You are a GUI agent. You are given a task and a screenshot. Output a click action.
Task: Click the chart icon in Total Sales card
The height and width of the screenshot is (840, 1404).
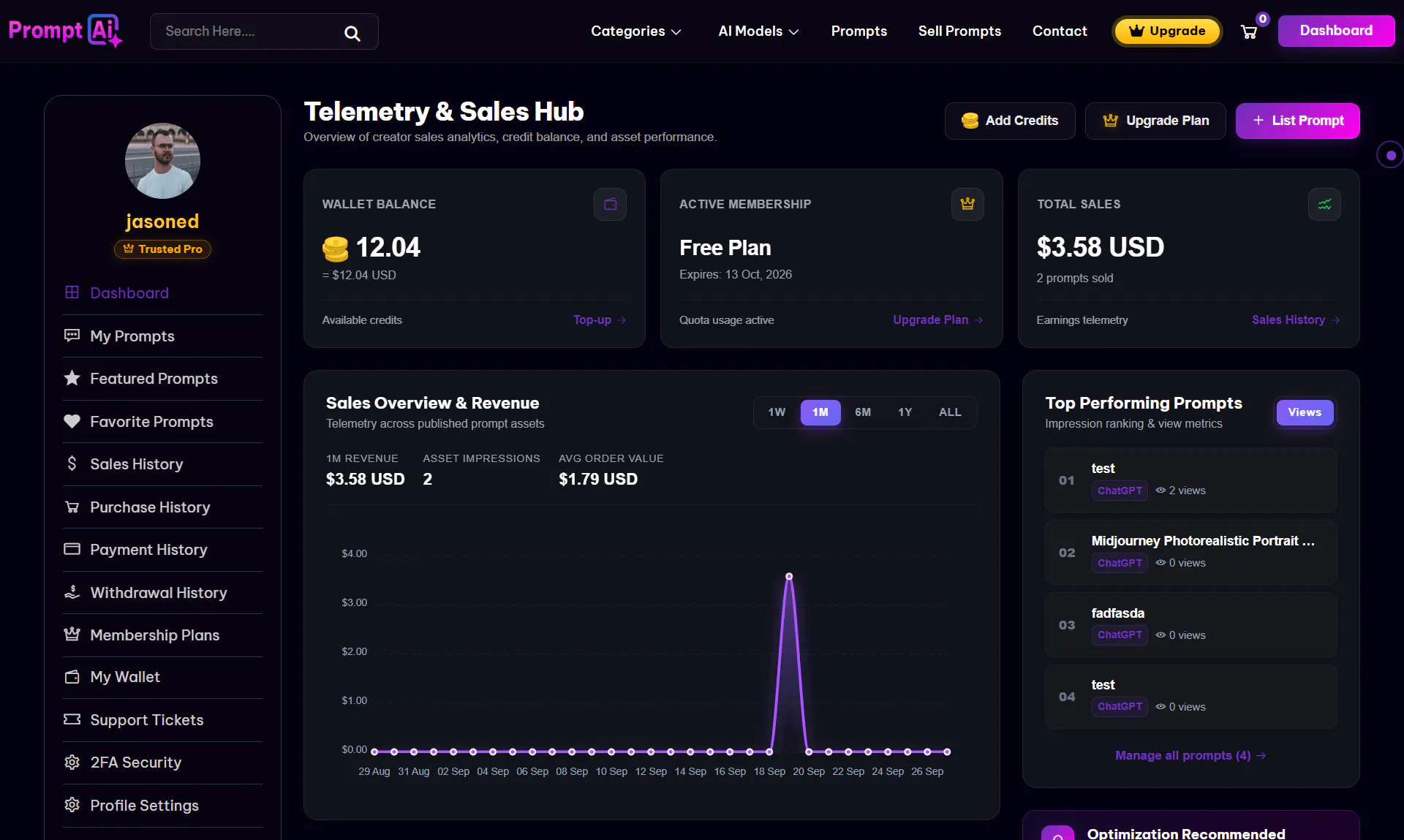coord(1324,204)
